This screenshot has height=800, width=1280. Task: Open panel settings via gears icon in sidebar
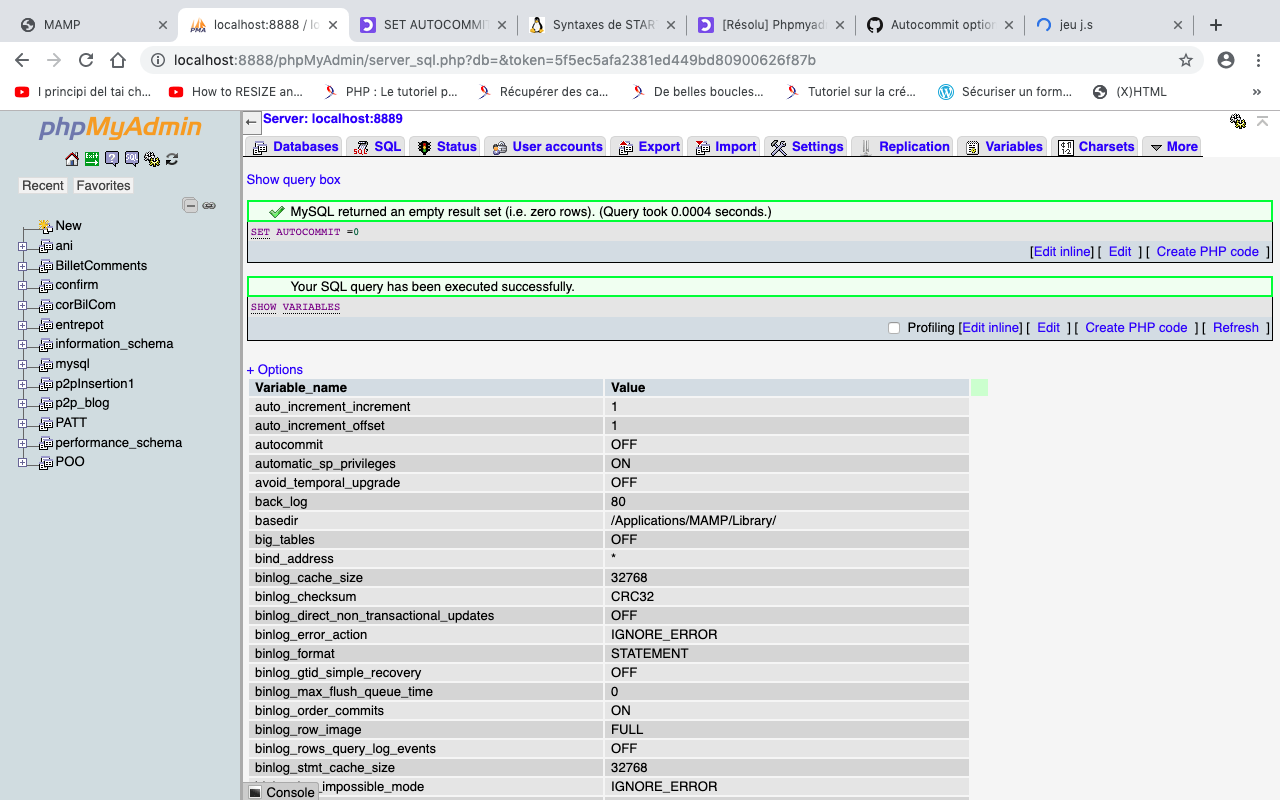[152, 158]
